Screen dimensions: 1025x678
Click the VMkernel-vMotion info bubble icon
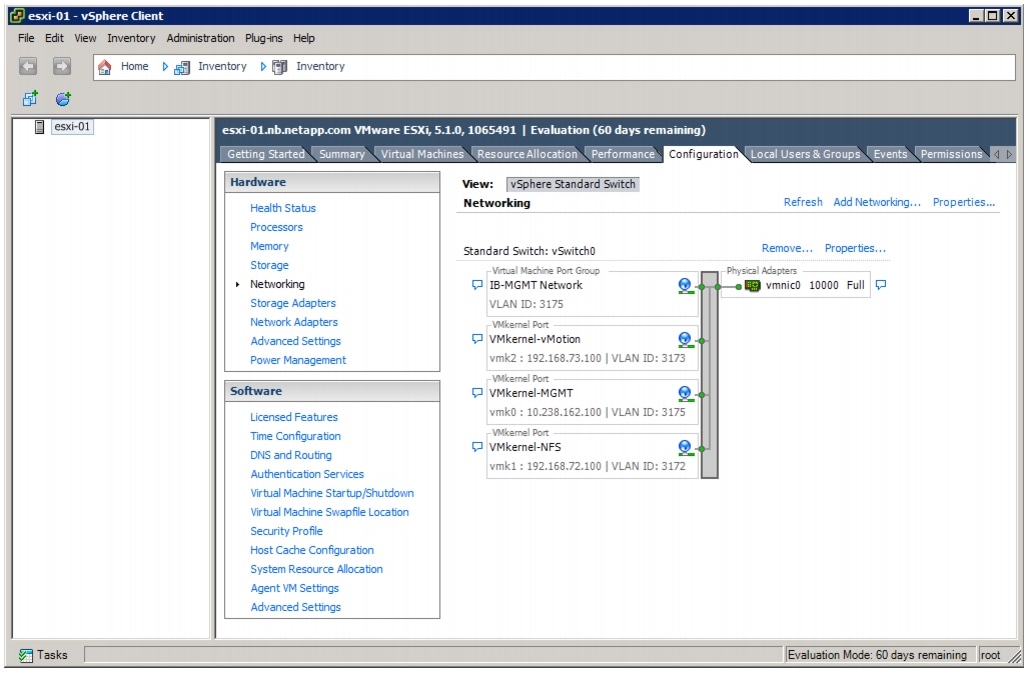(x=477, y=339)
